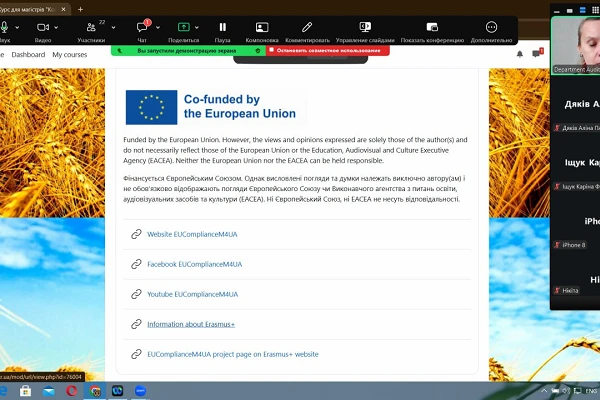Click the notification bell icon on the page

[519, 55]
